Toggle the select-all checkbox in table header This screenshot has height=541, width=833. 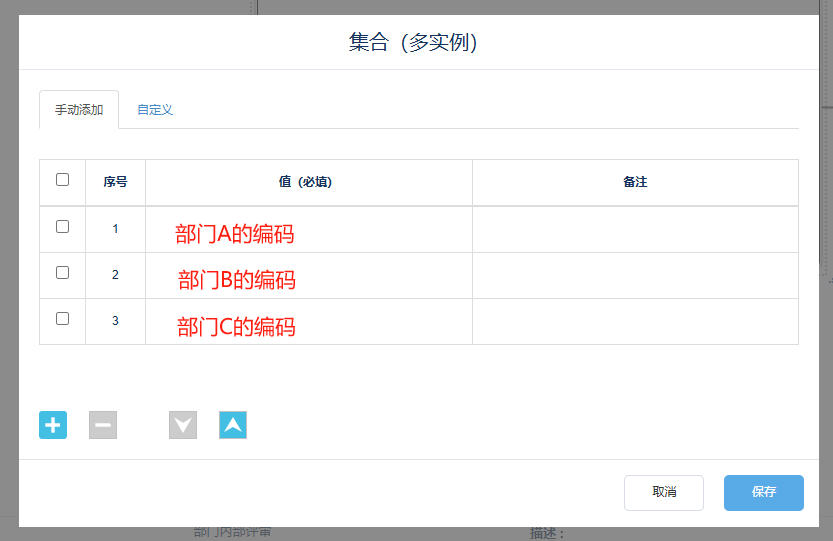coord(63,180)
